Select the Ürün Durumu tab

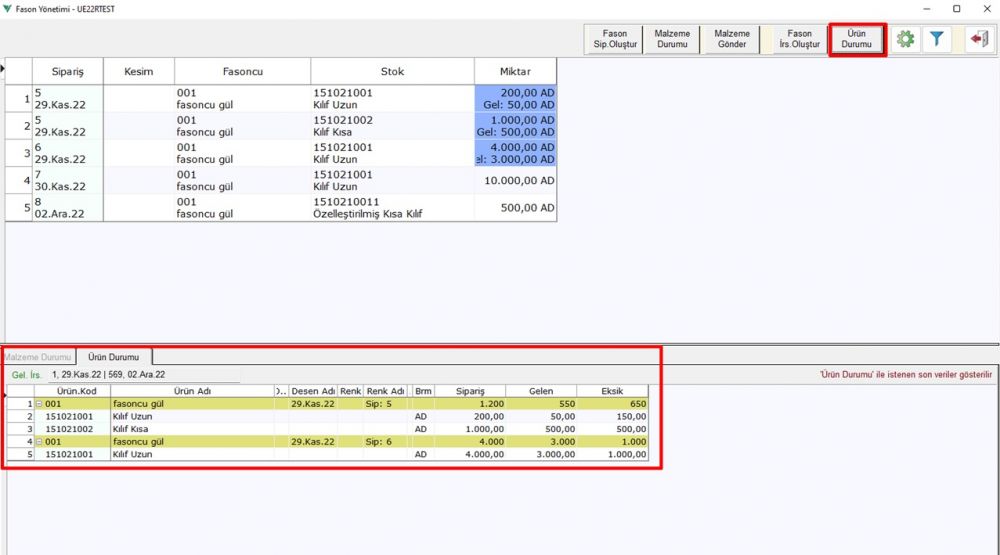(113, 357)
